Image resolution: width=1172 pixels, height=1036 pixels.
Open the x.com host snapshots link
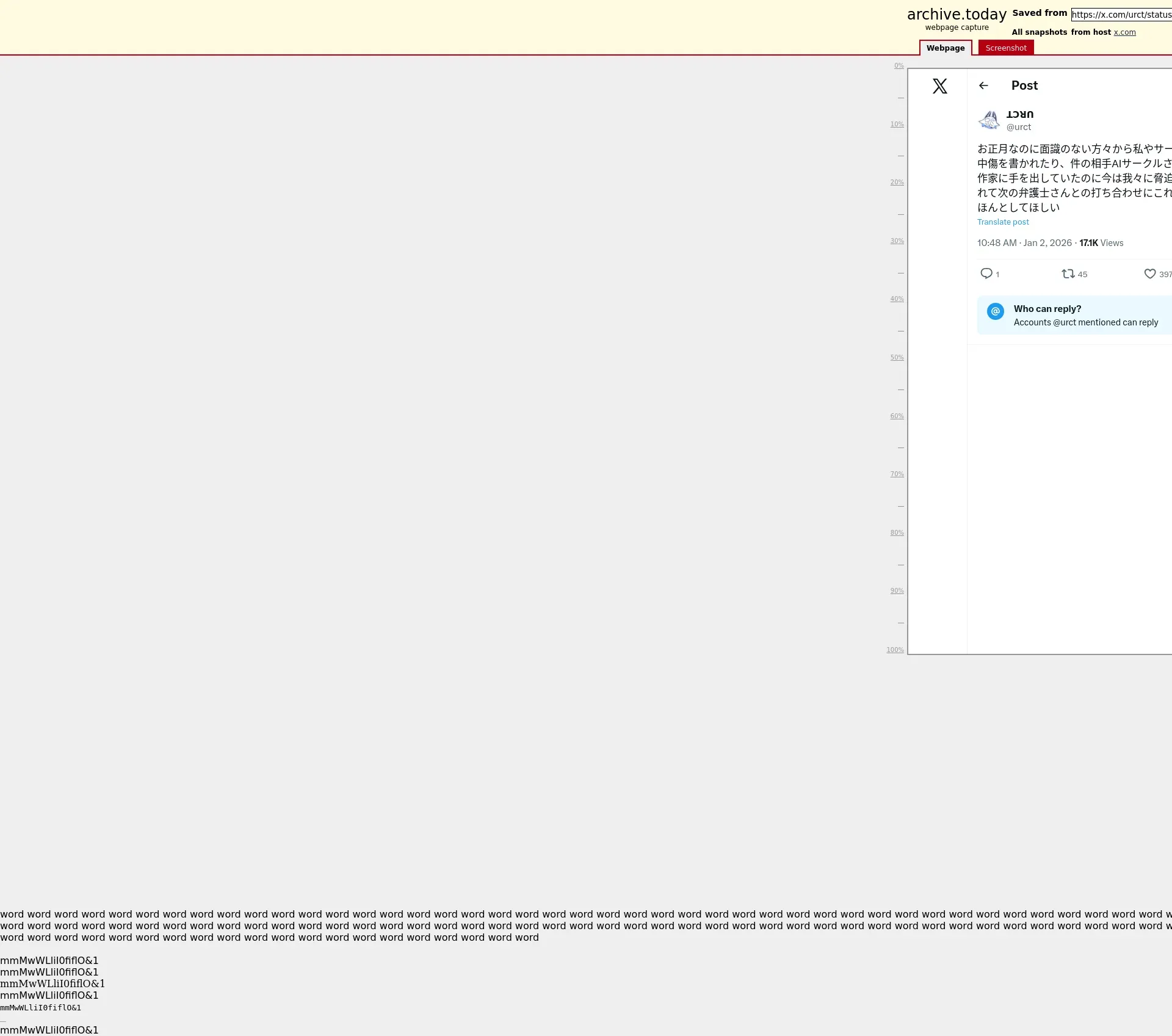pos(1124,32)
